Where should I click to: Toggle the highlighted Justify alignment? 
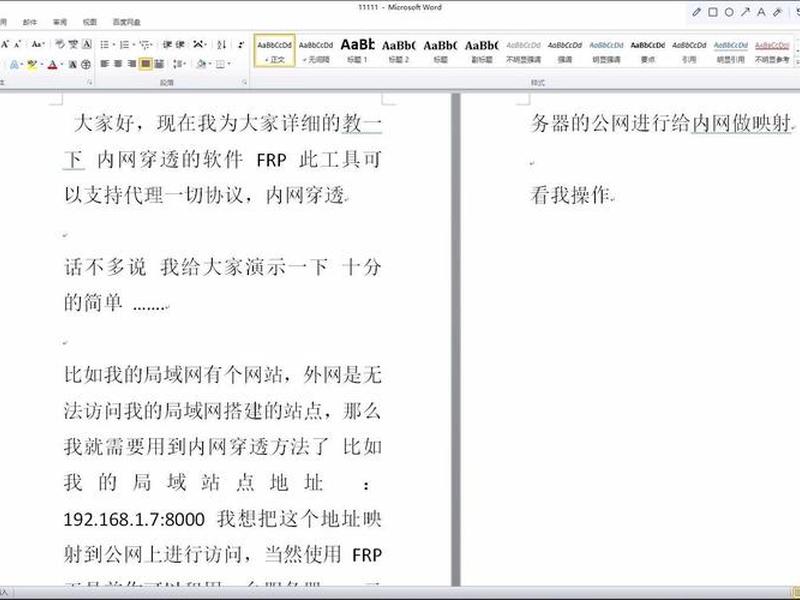click(145, 64)
